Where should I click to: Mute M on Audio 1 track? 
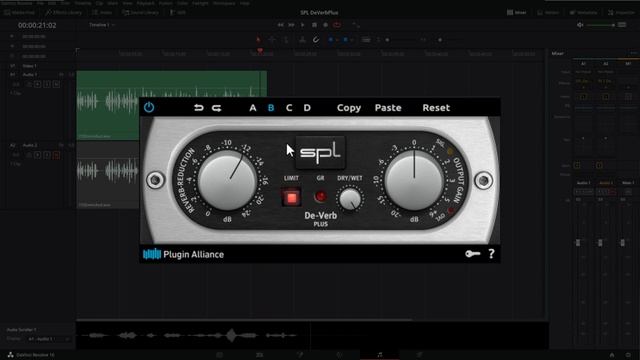tap(56, 84)
